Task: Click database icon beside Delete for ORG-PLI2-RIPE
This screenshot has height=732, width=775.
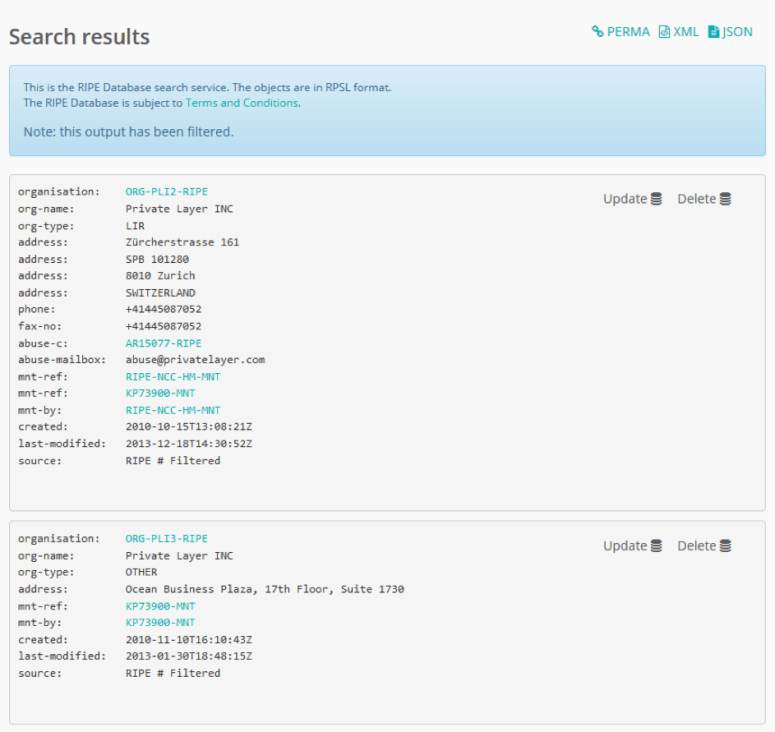Action: point(725,199)
